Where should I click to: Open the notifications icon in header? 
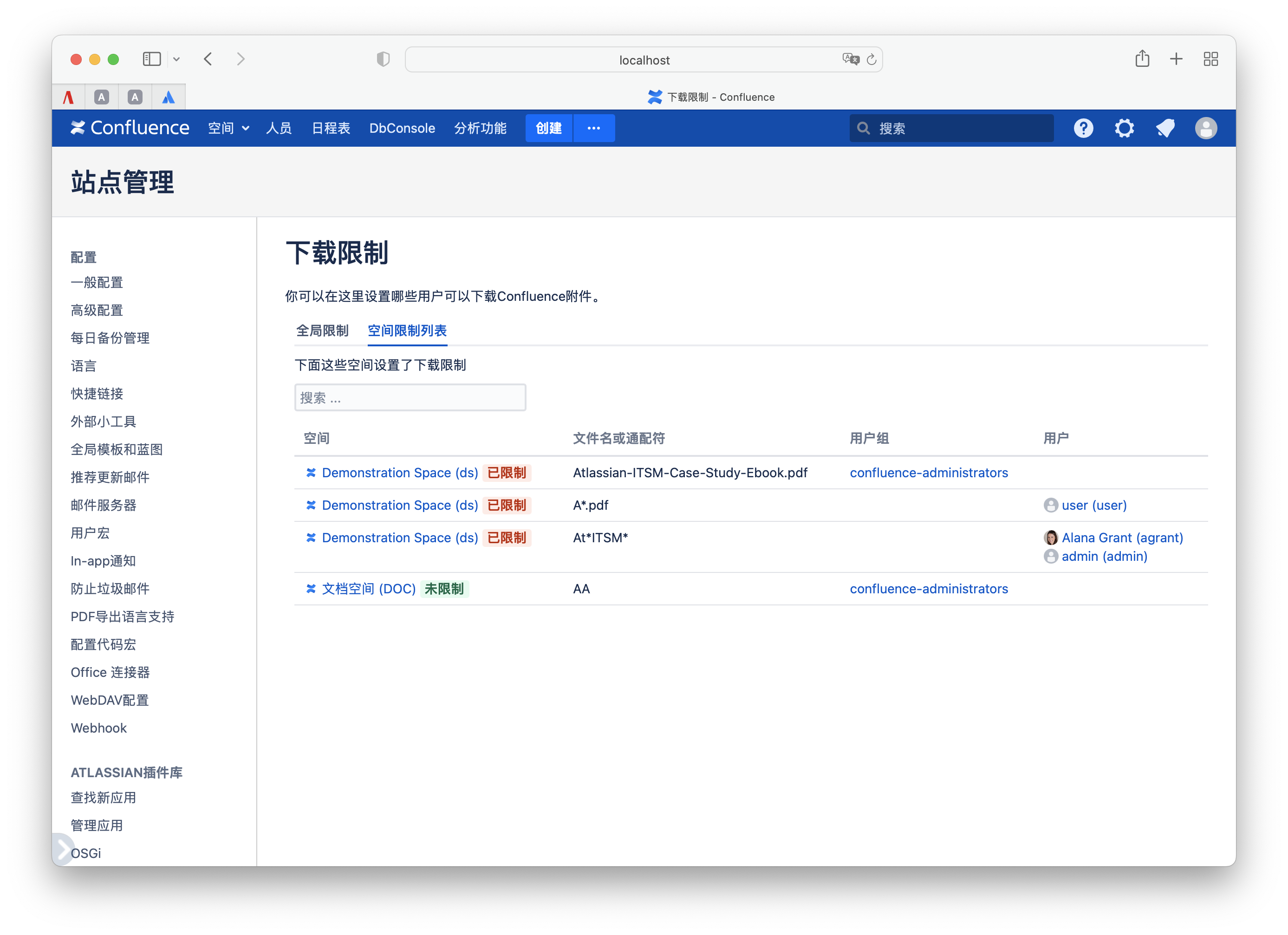(1165, 128)
